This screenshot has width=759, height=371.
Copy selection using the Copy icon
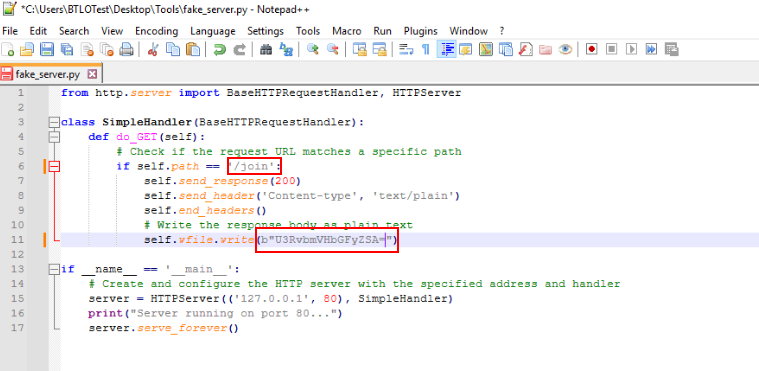point(172,49)
